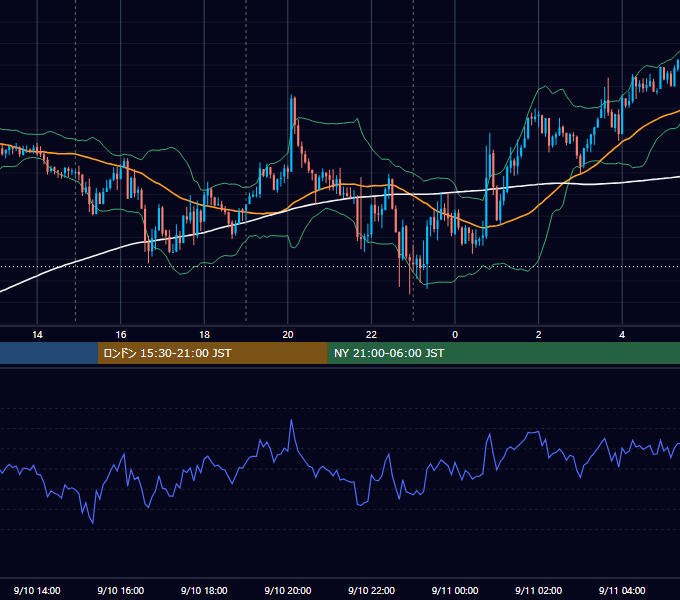Click the blue session band before London
The width and height of the screenshot is (680, 600).
click(49, 353)
